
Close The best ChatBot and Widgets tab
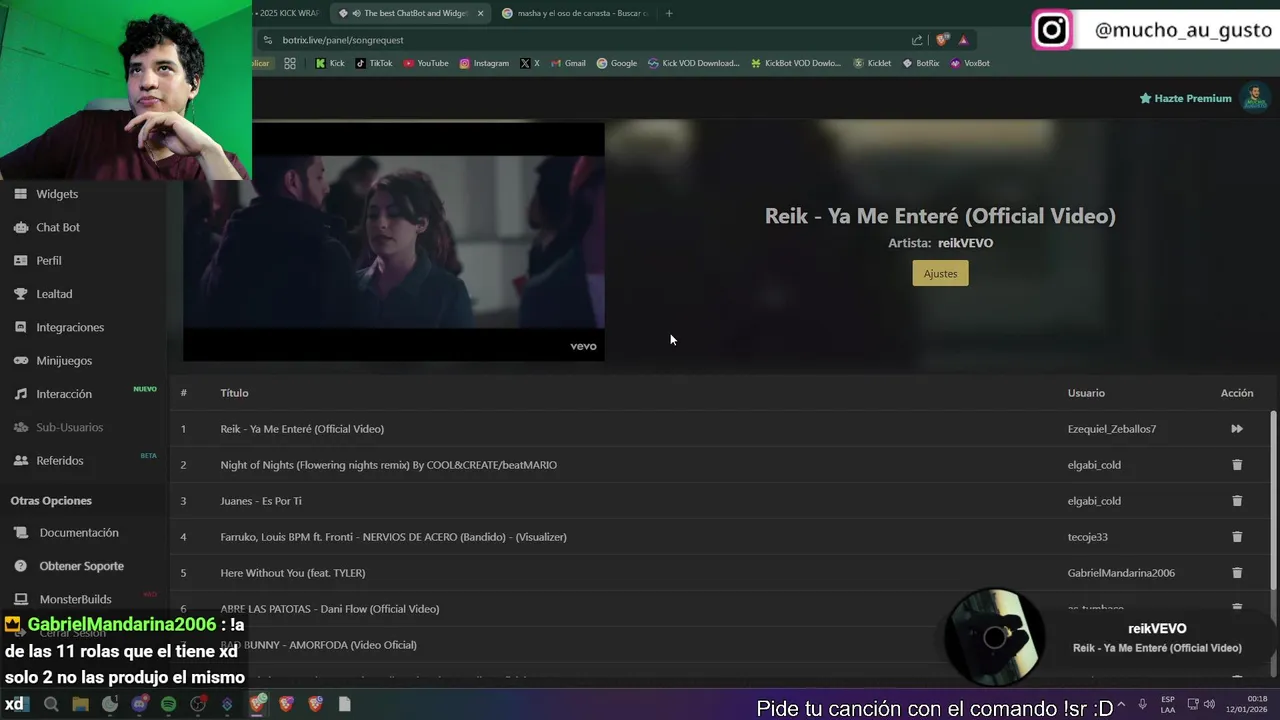click(480, 13)
